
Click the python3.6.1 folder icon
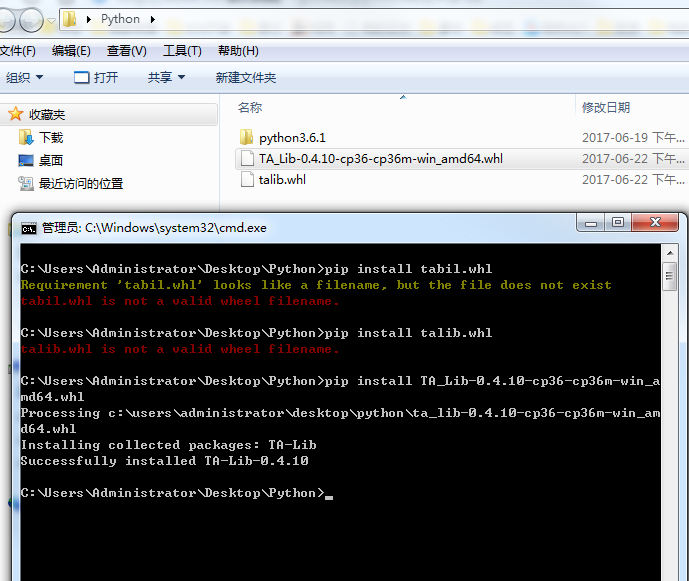[x=246, y=137]
